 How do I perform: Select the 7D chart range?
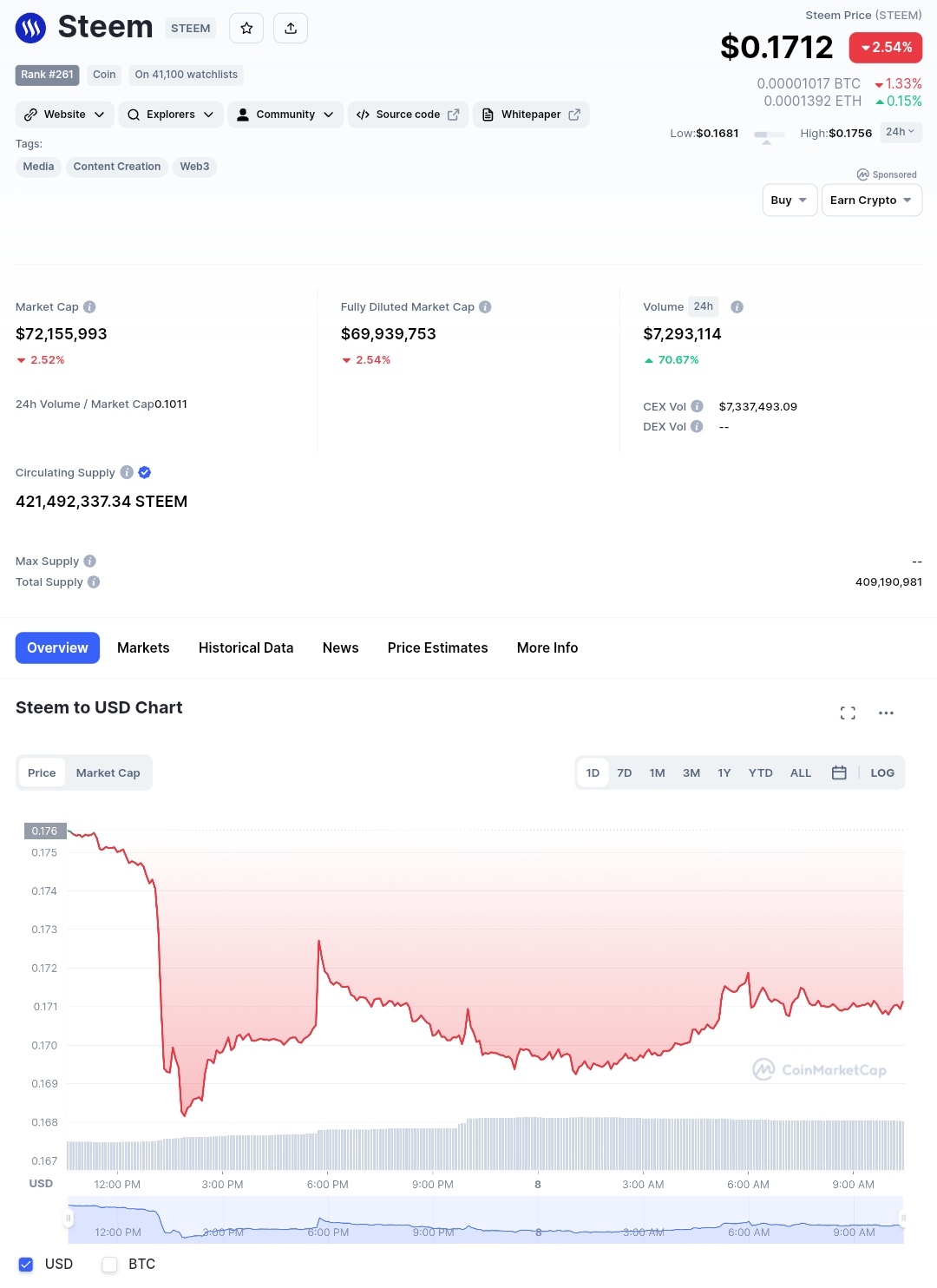[625, 773]
